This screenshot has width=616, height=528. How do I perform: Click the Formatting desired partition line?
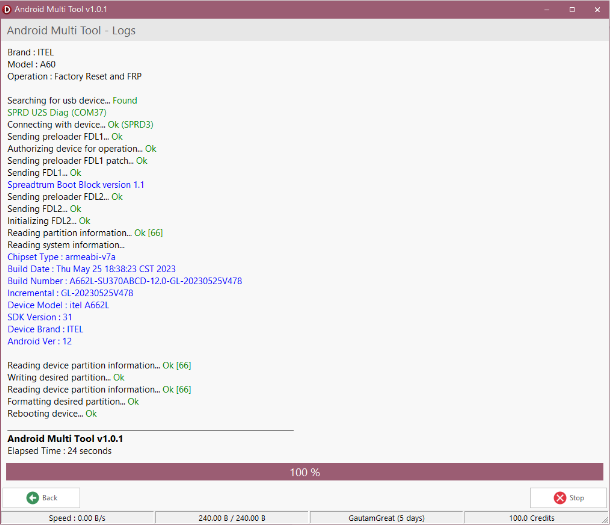click(x=73, y=404)
